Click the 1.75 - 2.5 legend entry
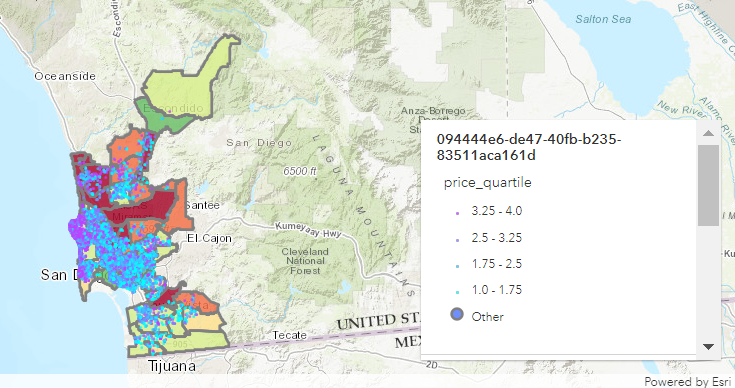This screenshot has width=735, height=388. [x=489, y=264]
